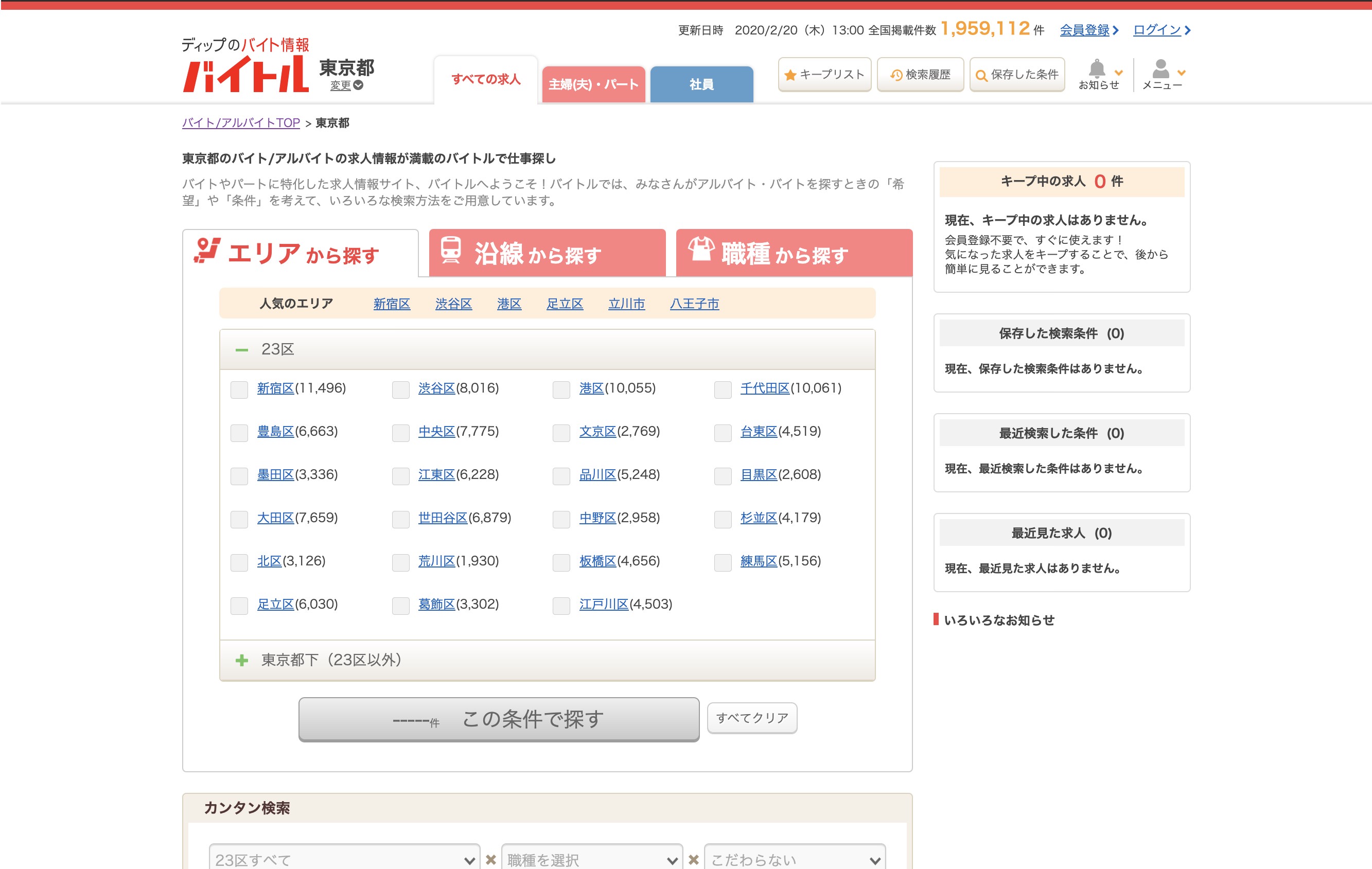Collapse the 23区 section

547,350
